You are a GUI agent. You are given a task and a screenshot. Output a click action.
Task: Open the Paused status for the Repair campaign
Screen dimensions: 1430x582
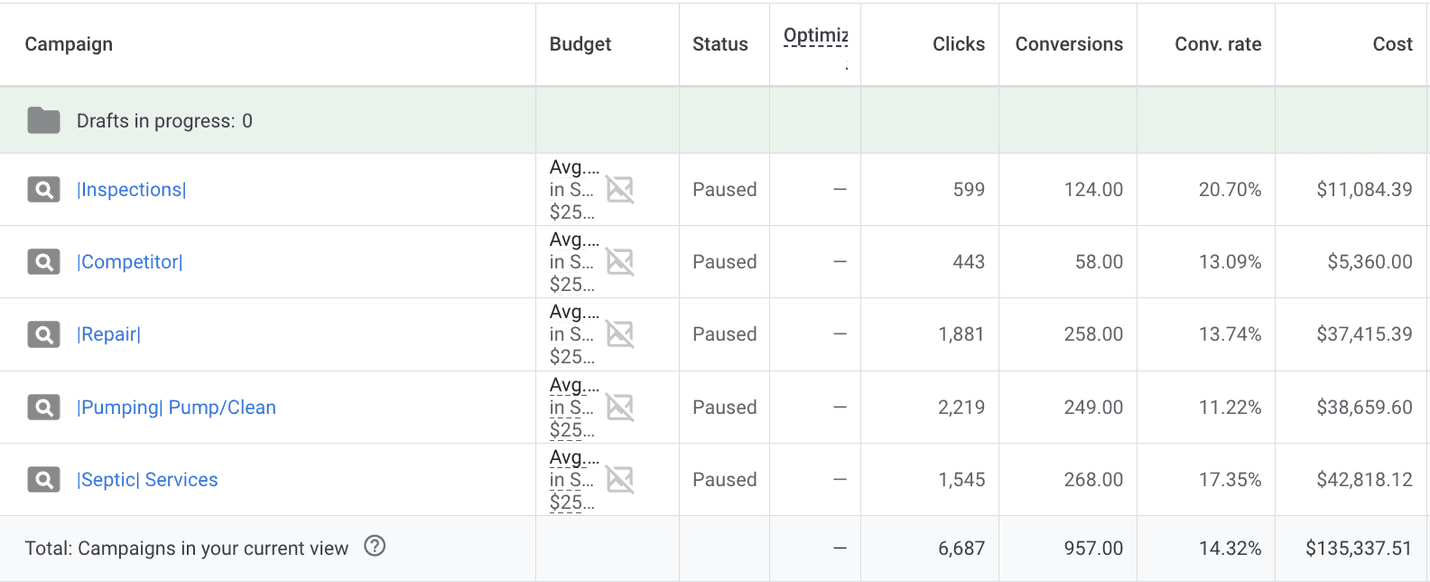724,335
